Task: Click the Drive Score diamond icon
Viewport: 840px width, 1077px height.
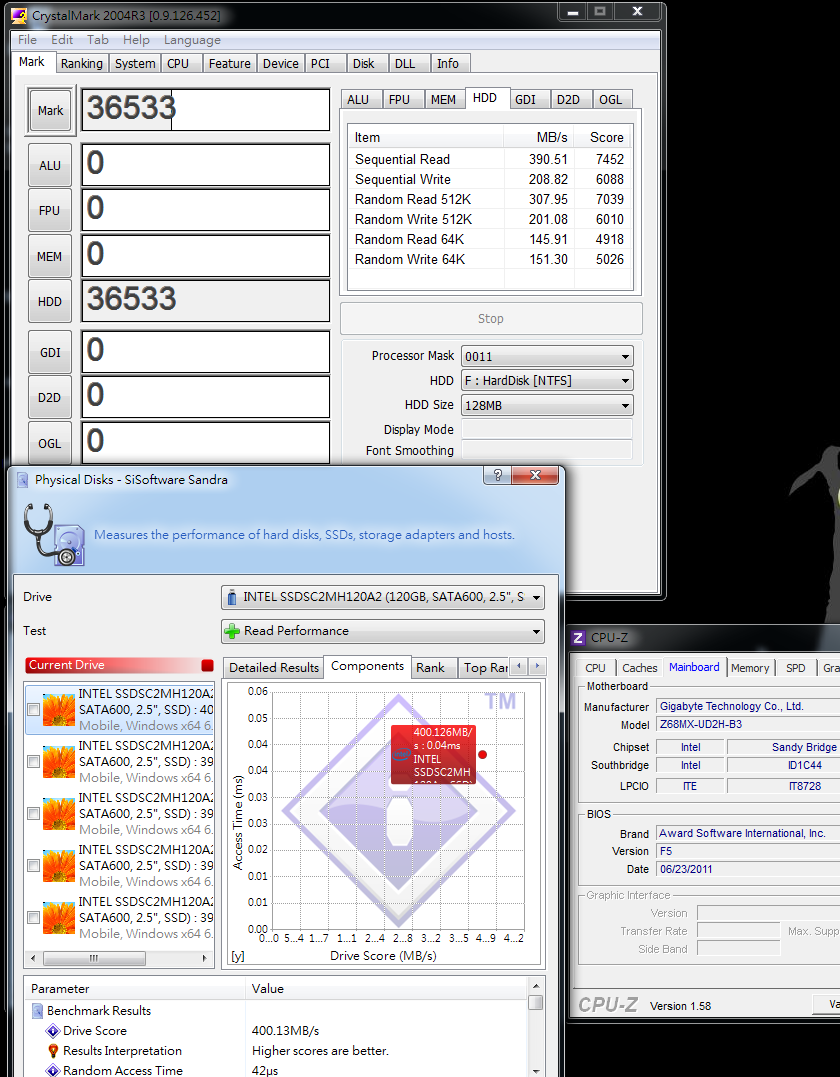Action: tap(53, 1030)
